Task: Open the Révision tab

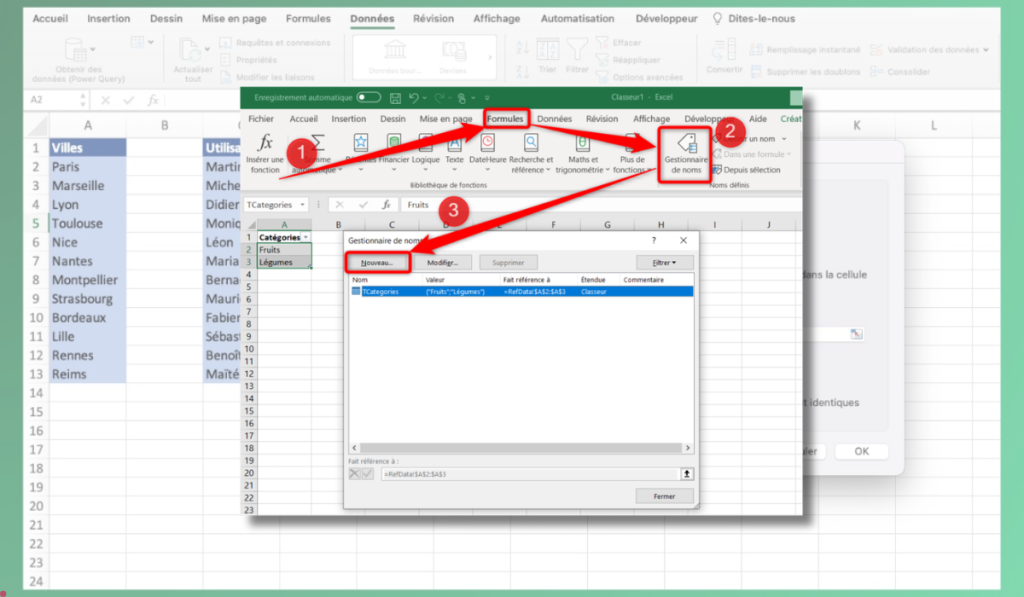Action: click(x=605, y=118)
